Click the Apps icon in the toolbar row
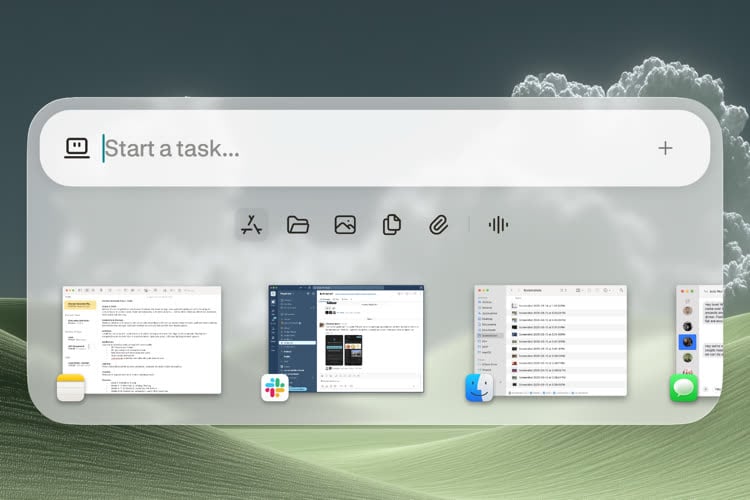This screenshot has width=750, height=500. tap(254, 224)
